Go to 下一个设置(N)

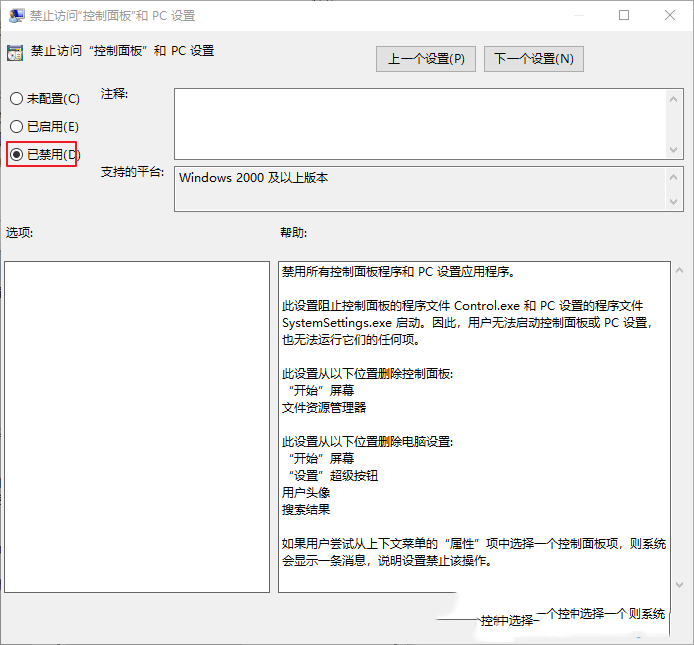click(x=534, y=59)
